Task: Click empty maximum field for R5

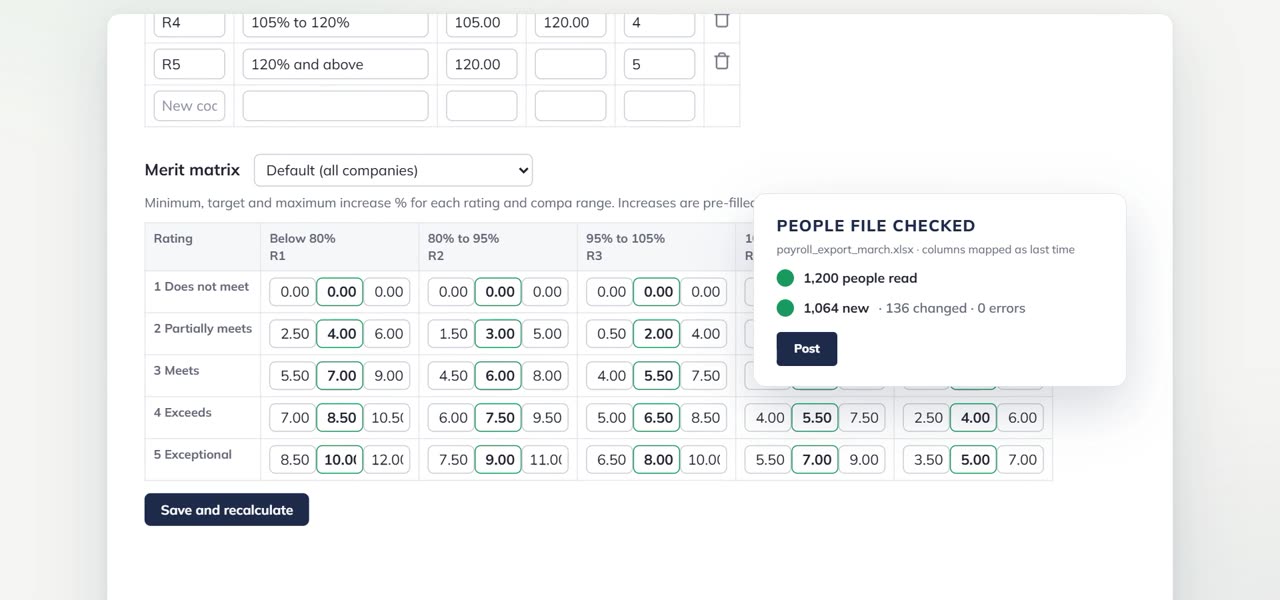Action: 570,64
